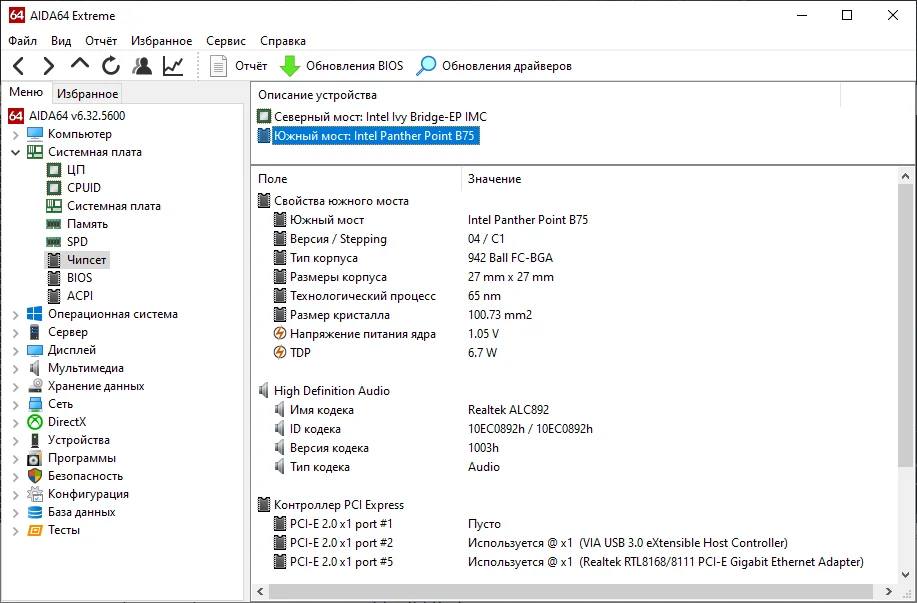Select the Системная плата child item icon
The height and width of the screenshot is (603, 917).
click(54, 206)
